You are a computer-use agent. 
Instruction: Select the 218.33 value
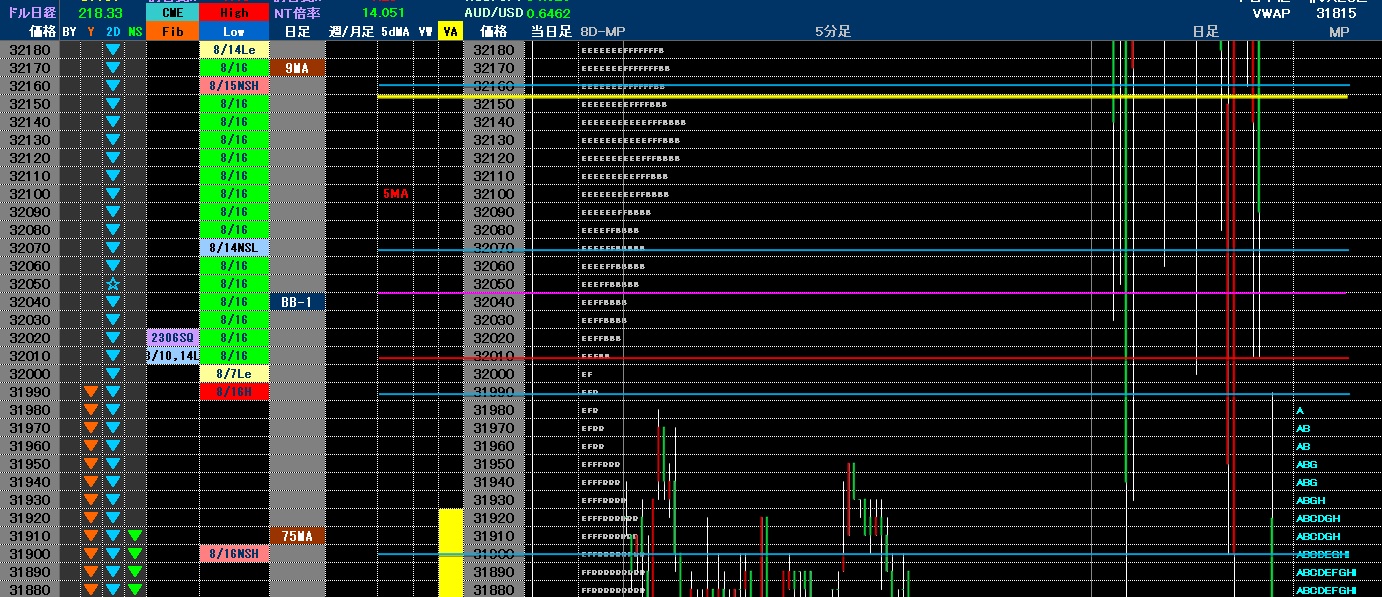click(100, 13)
